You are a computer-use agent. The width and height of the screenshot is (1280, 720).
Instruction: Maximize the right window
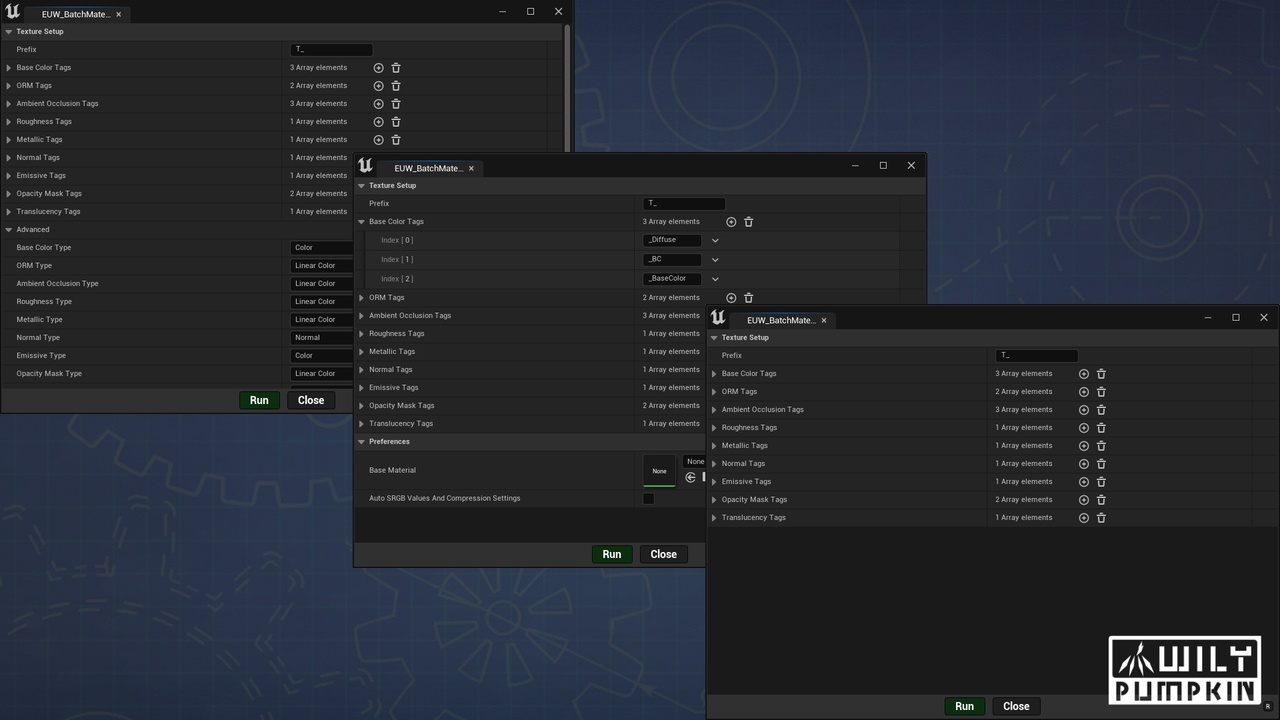coord(1236,317)
